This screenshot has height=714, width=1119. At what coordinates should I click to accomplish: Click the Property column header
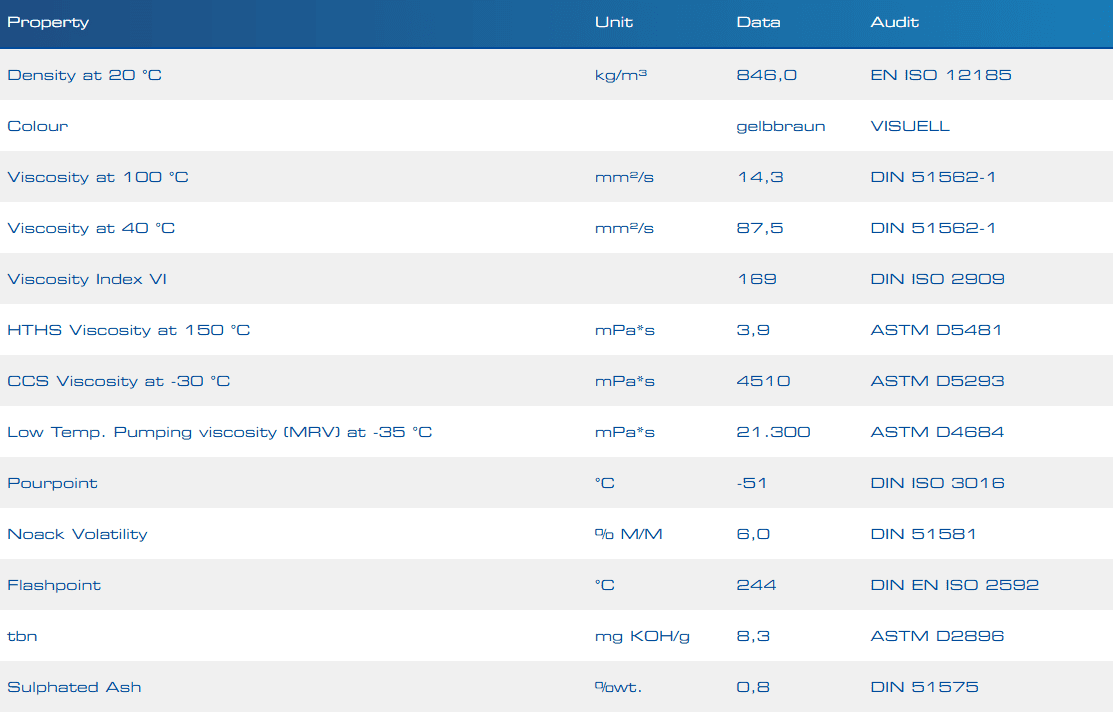[x=48, y=22]
